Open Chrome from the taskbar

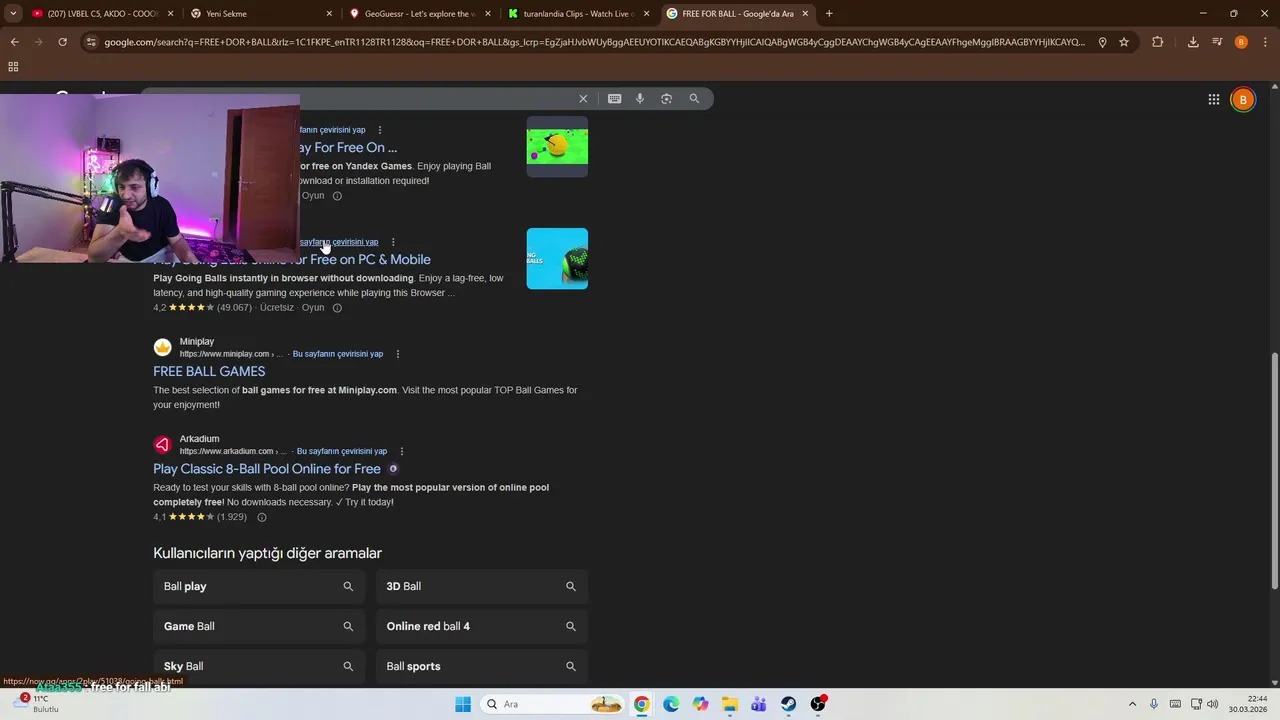click(641, 704)
